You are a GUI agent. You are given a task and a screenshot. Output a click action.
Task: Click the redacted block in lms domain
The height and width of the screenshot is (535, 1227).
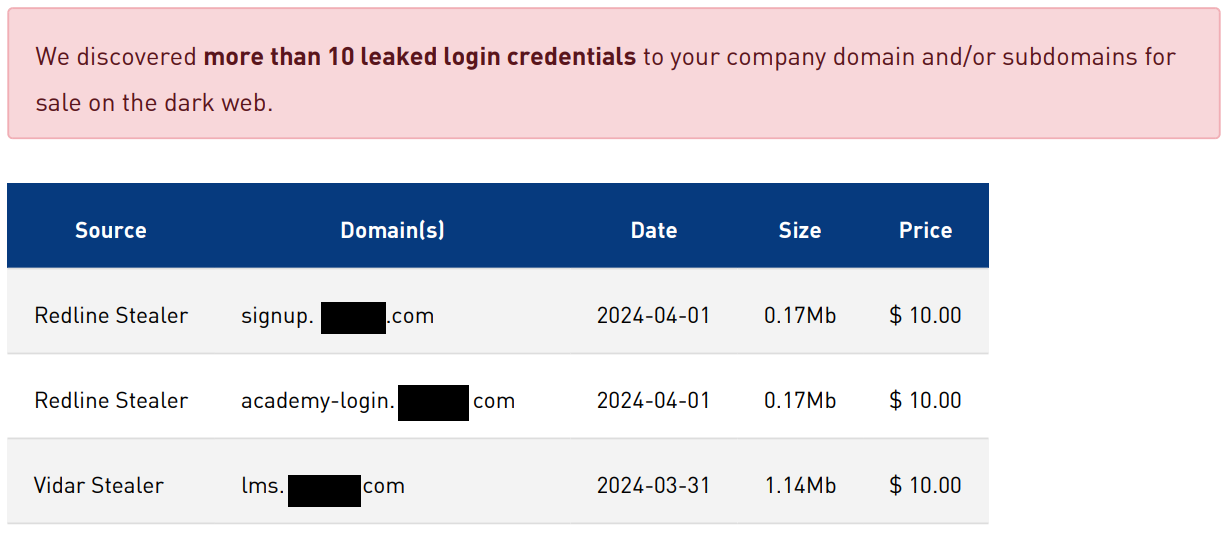coord(324,491)
